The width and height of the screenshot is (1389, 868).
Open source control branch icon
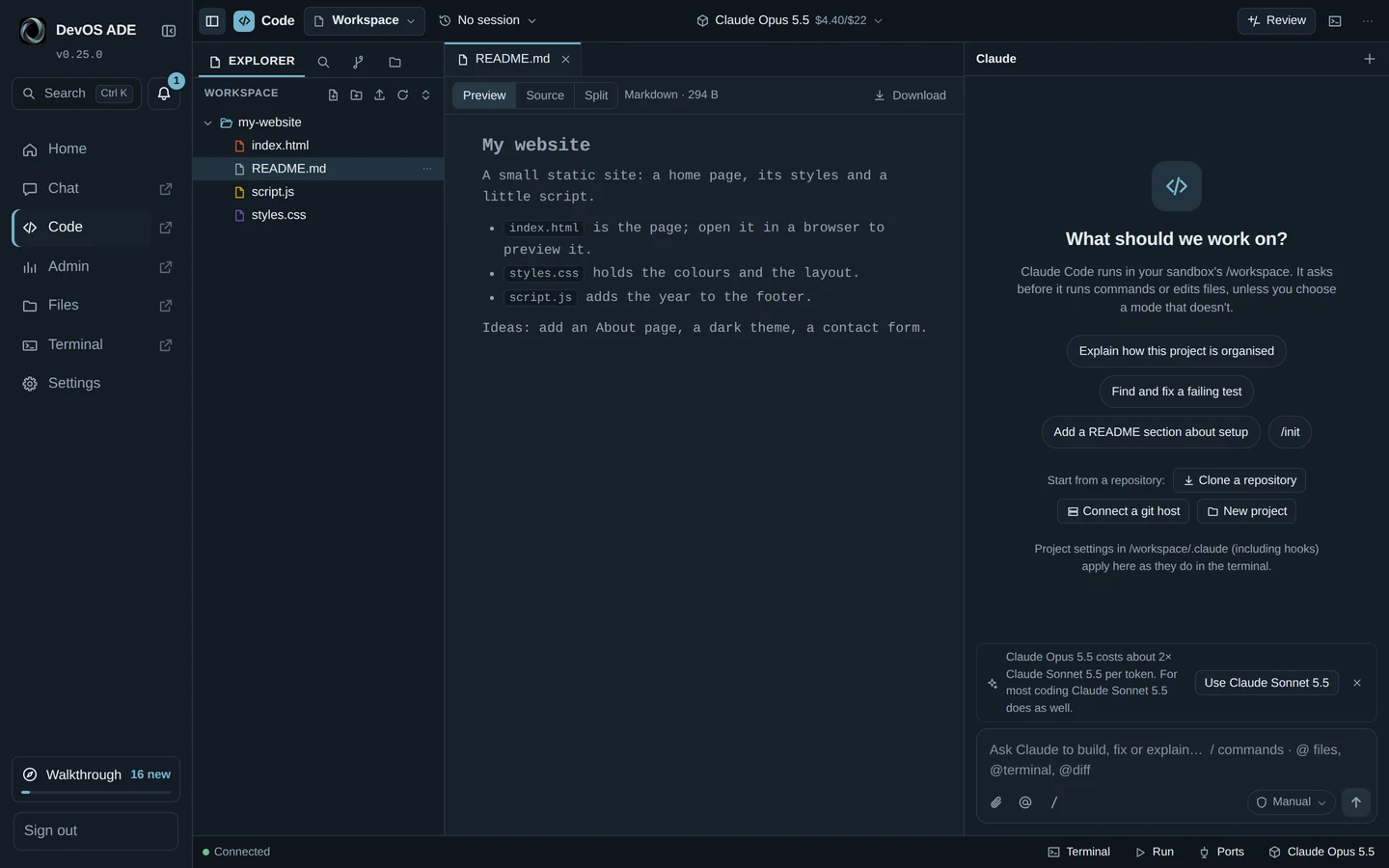(x=359, y=62)
